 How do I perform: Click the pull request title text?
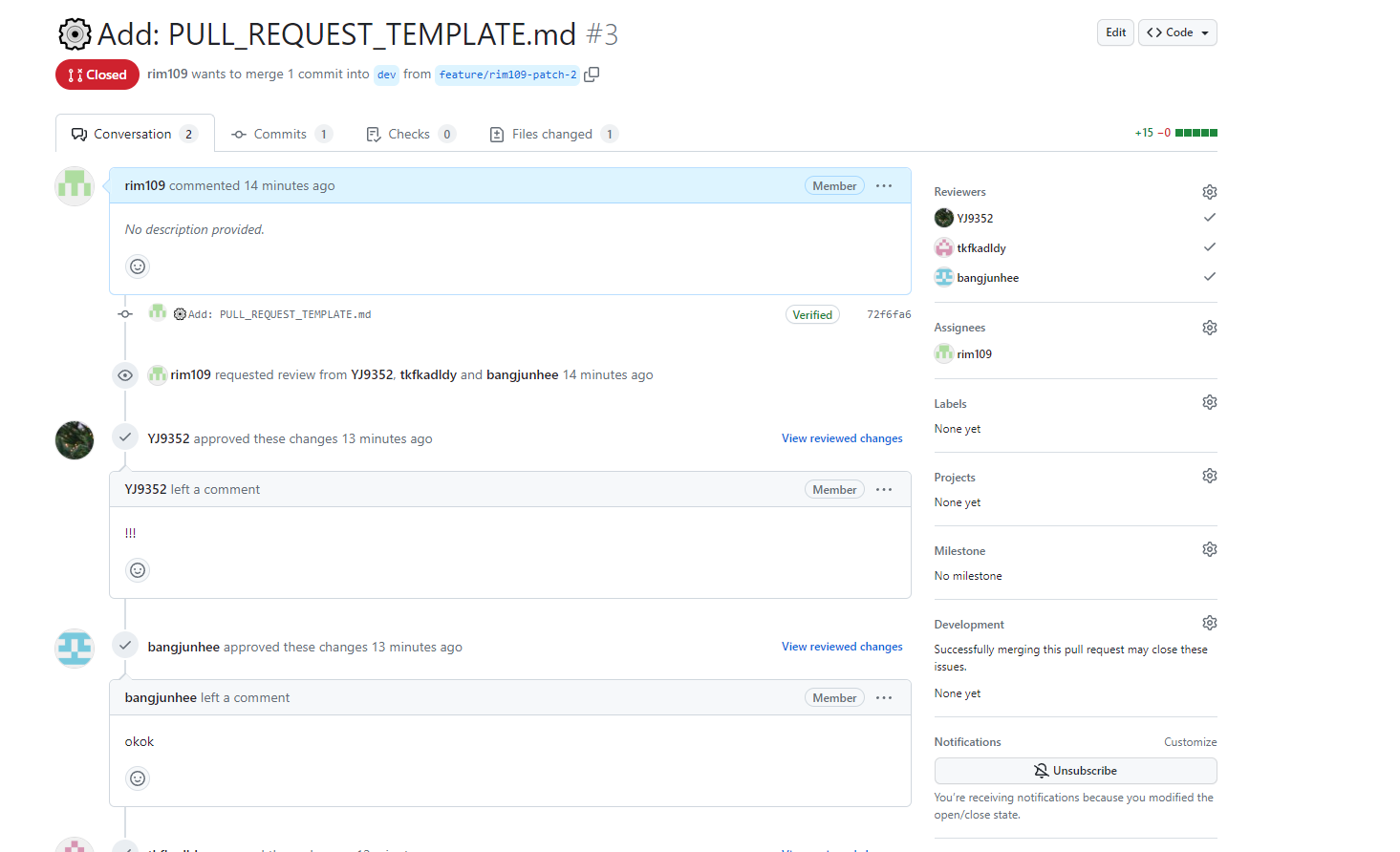click(x=316, y=34)
